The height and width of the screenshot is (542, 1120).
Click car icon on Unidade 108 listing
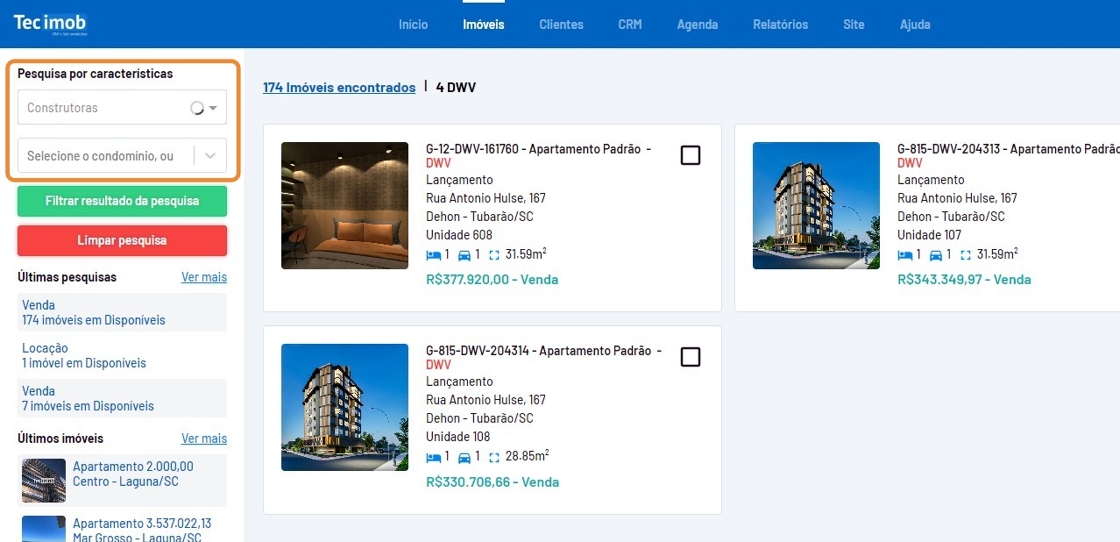(464, 457)
